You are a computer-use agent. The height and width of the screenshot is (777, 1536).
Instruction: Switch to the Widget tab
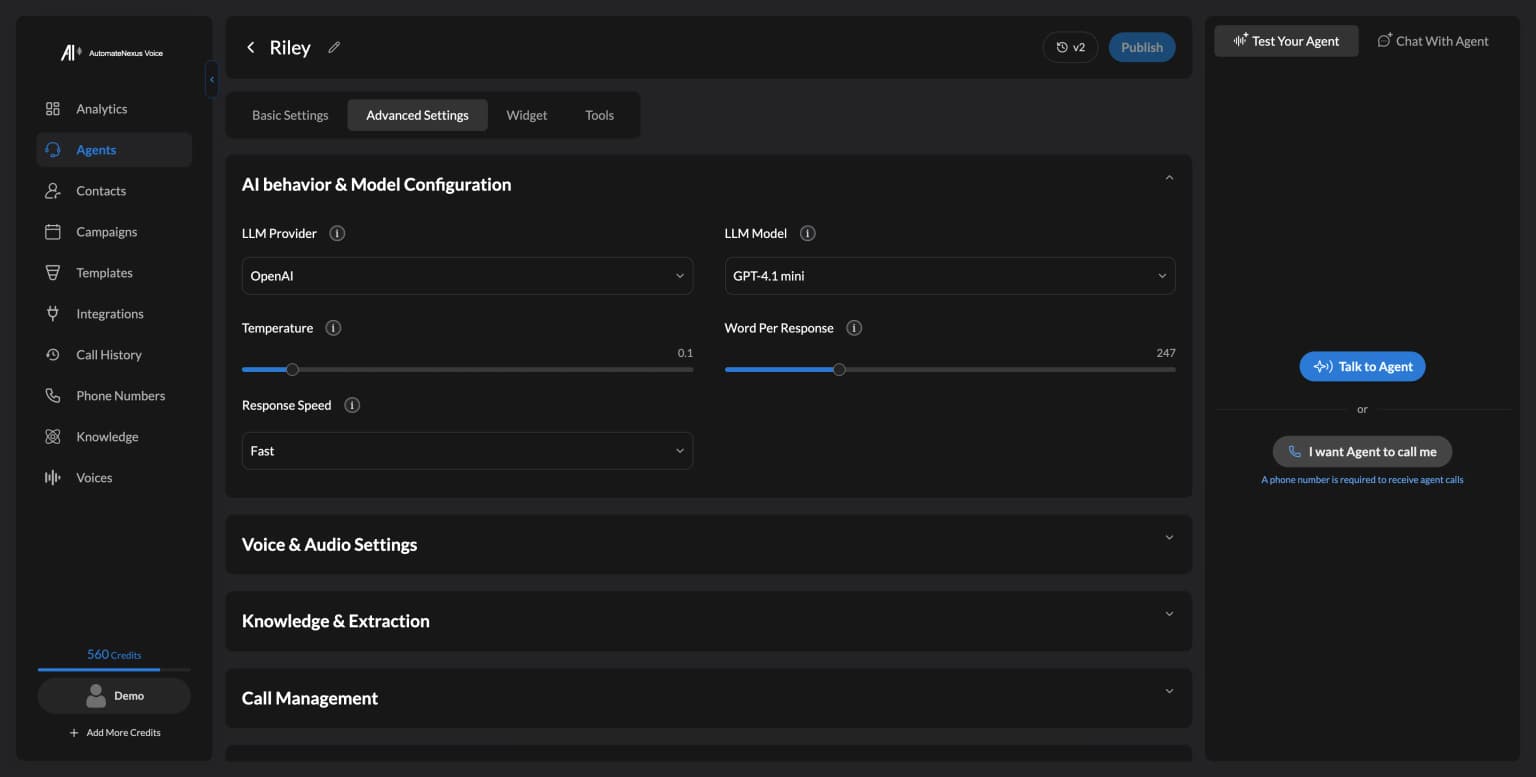point(527,115)
